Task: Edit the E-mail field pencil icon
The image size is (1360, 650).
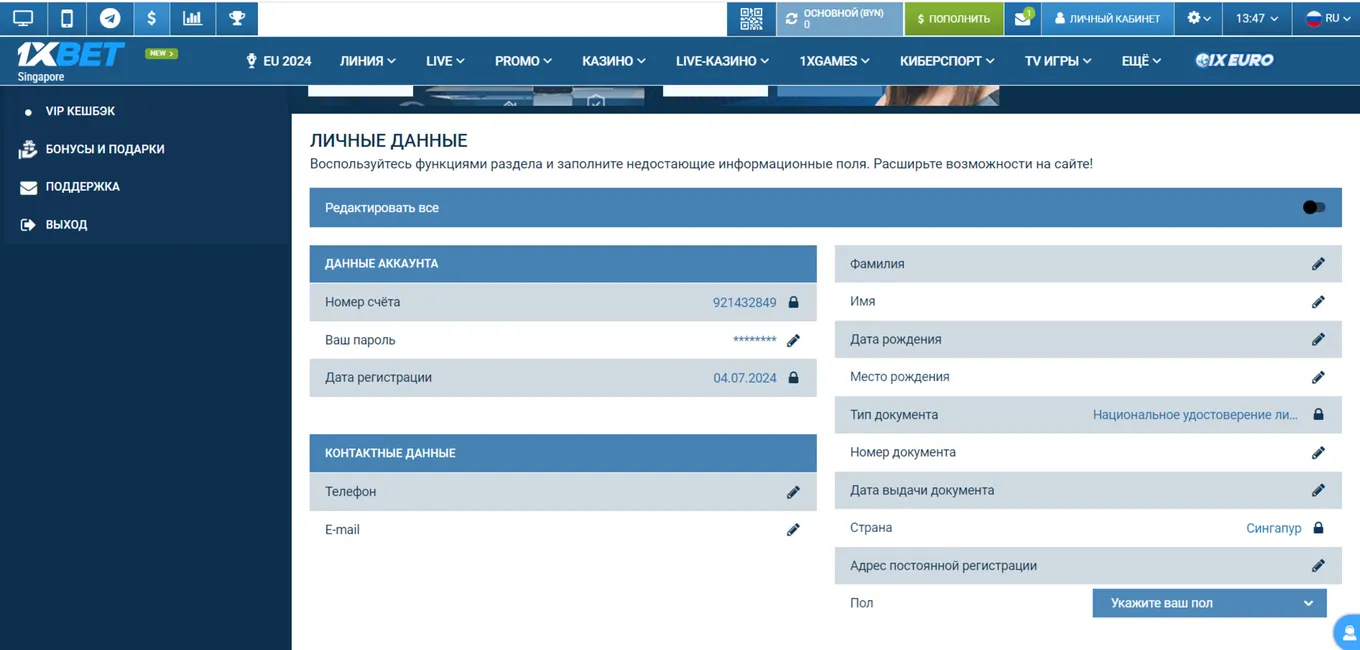Action: 793,530
